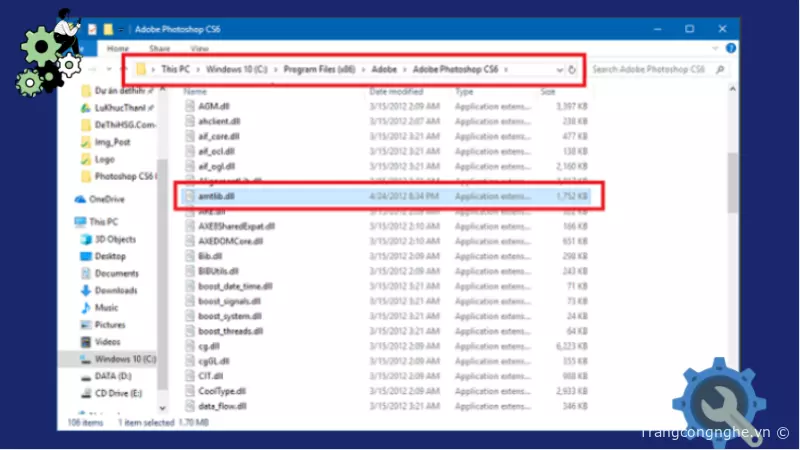The width and height of the screenshot is (800, 450).
Task: Click the Search Adobe Photoshop CS6 box
Action: click(647, 70)
